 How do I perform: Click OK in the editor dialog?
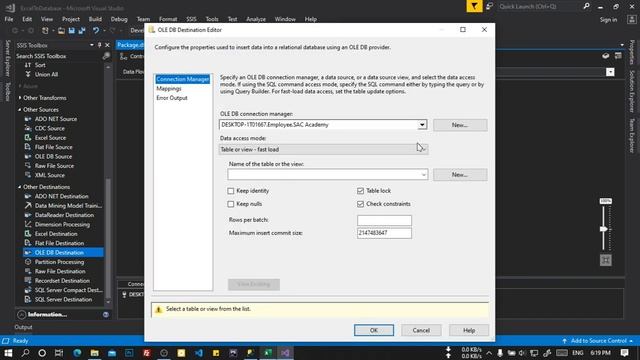[x=374, y=330]
